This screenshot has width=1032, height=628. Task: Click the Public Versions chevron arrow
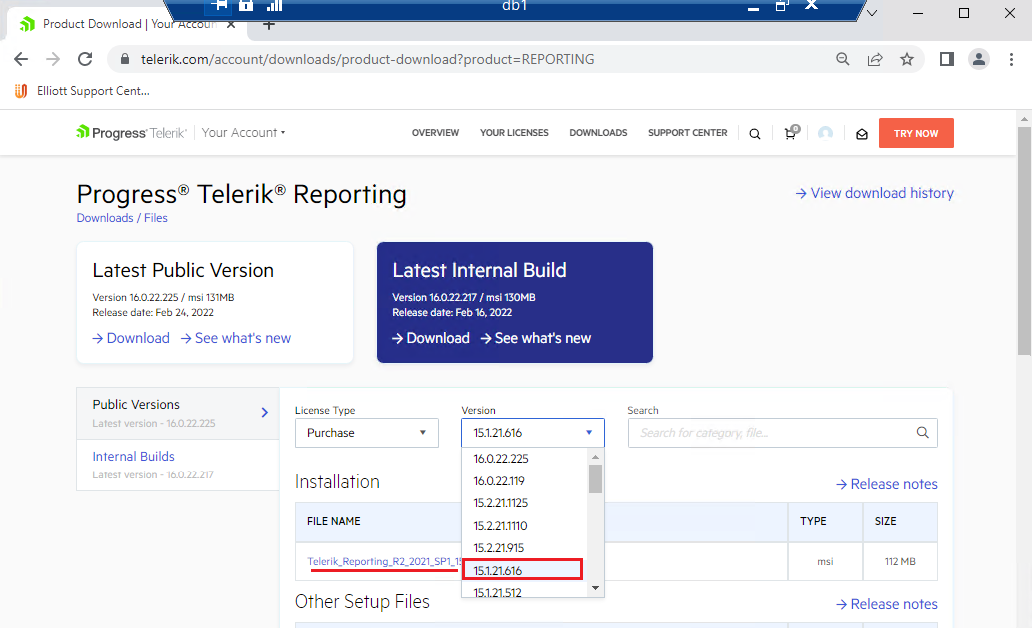click(x=265, y=413)
